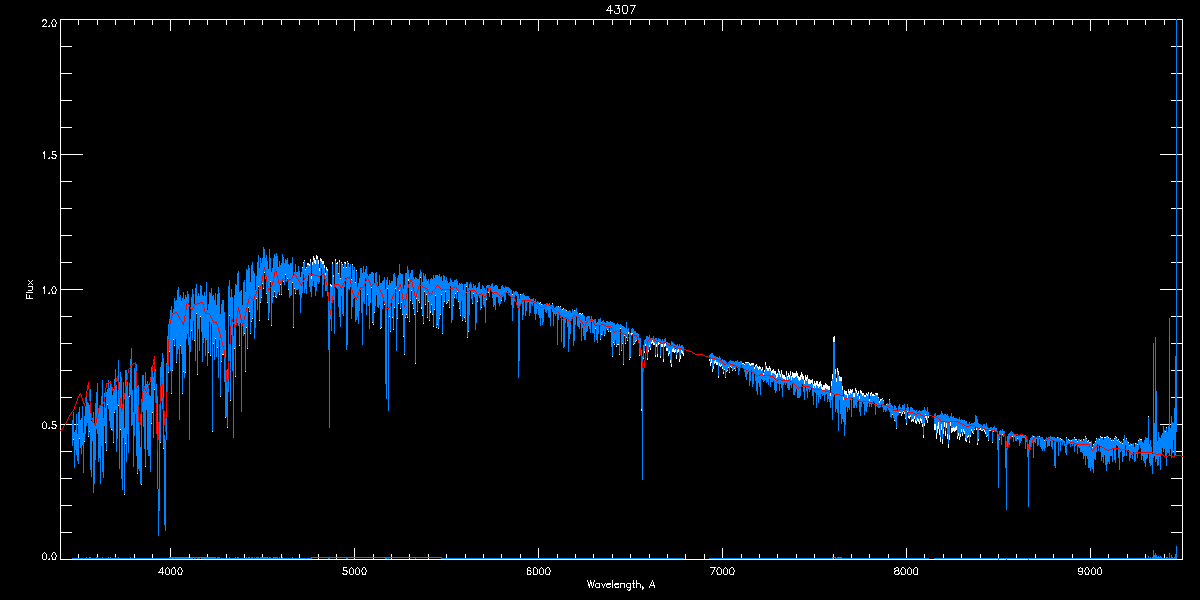Click the 1.0 flux tick label
The height and width of the screenshot is (600, 1200).
pyautogui.click(x=49, y=290)
